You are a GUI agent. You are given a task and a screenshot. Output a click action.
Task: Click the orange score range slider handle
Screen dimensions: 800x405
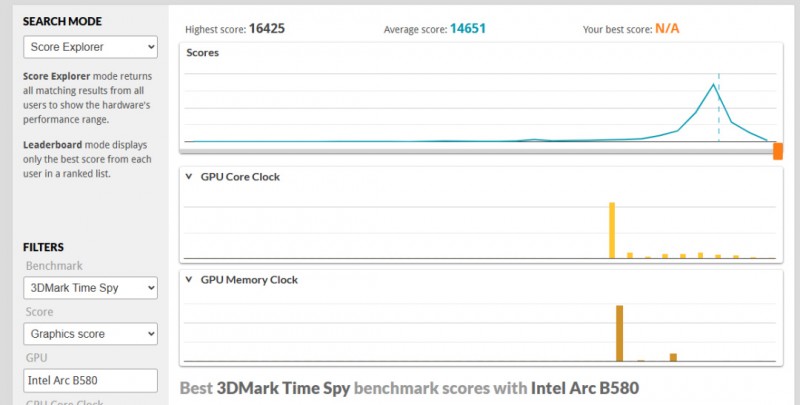(778, 151)
